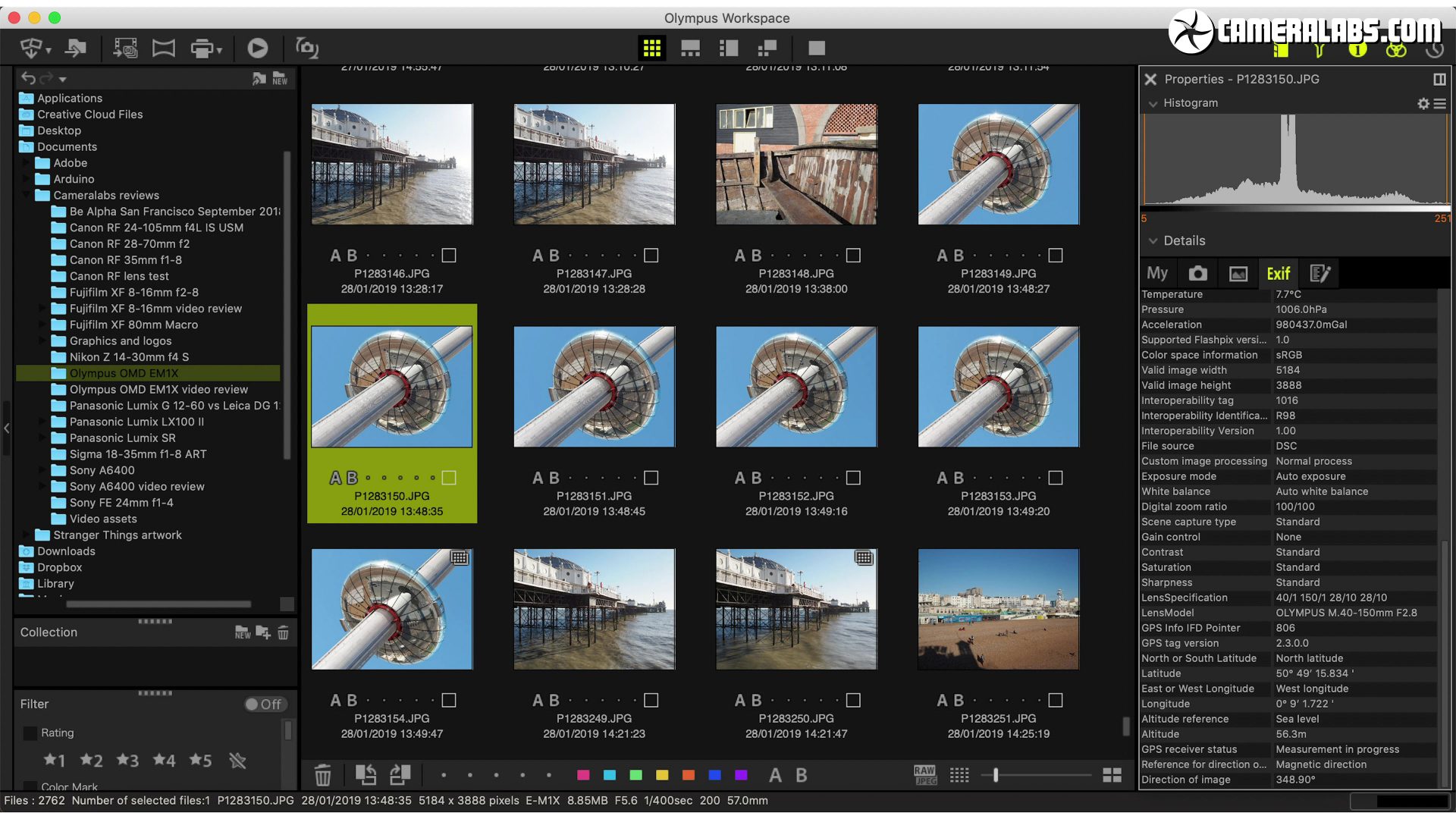
Task: Apply the pink color mark swatch
Action: [583, 775]
